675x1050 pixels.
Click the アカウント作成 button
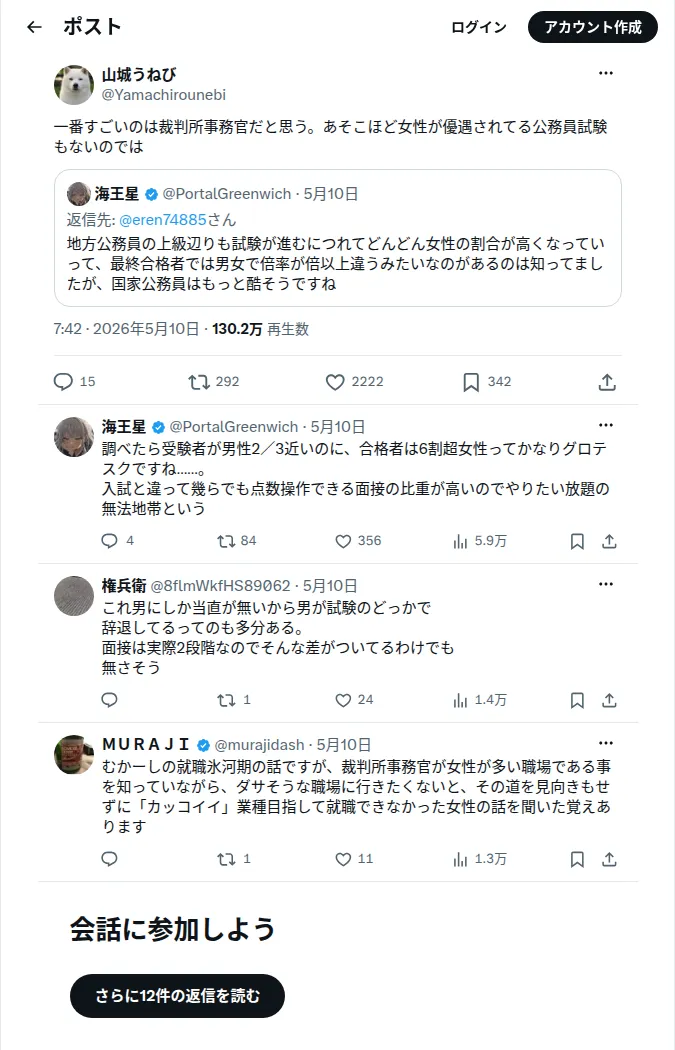click(x=593, y=27)
